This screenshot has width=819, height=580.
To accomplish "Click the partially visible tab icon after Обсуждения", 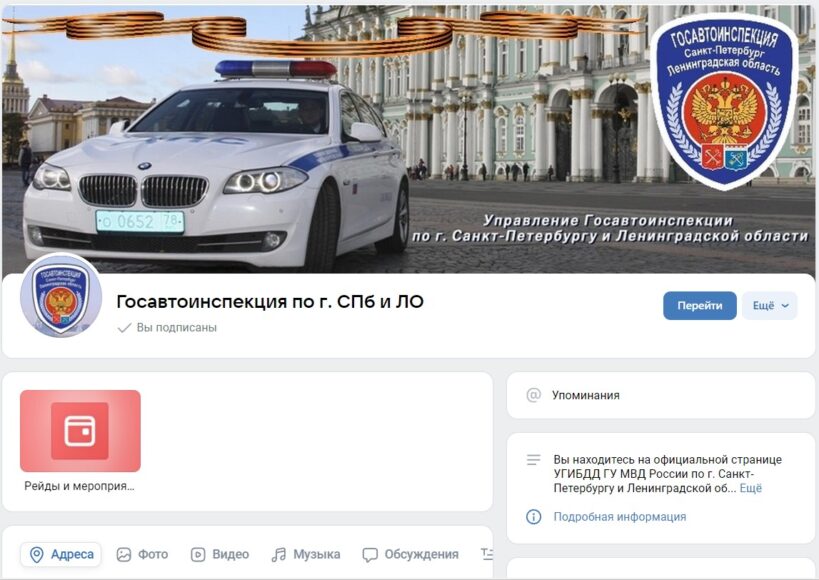I will click(x=487, y=554).
